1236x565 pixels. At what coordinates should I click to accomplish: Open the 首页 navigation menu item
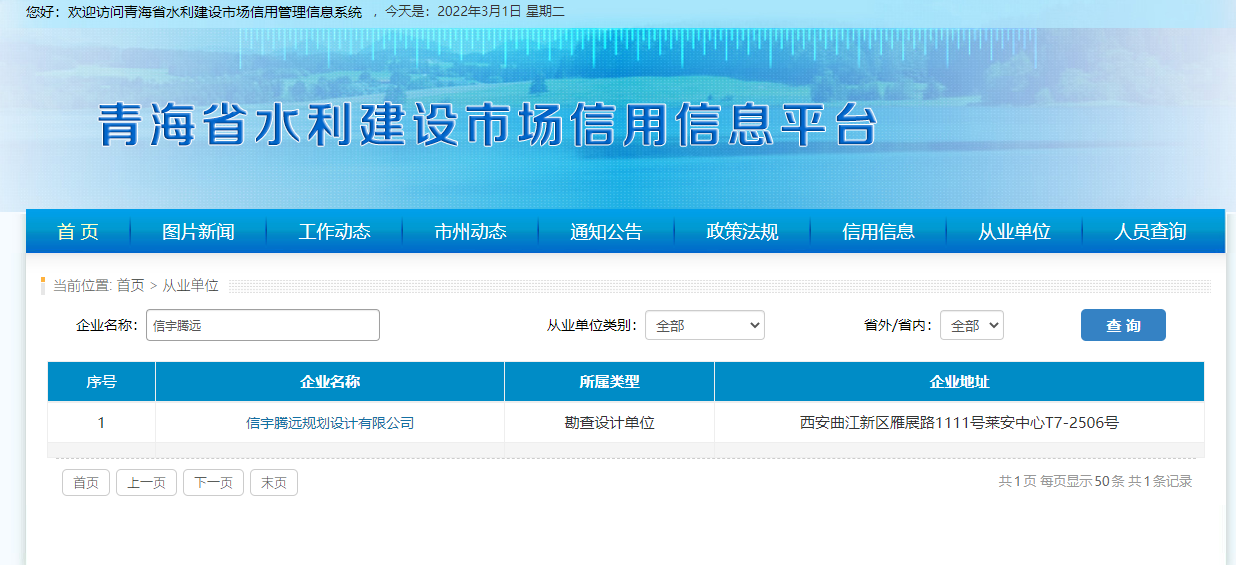pyautogui.click(x=78, y=232)
